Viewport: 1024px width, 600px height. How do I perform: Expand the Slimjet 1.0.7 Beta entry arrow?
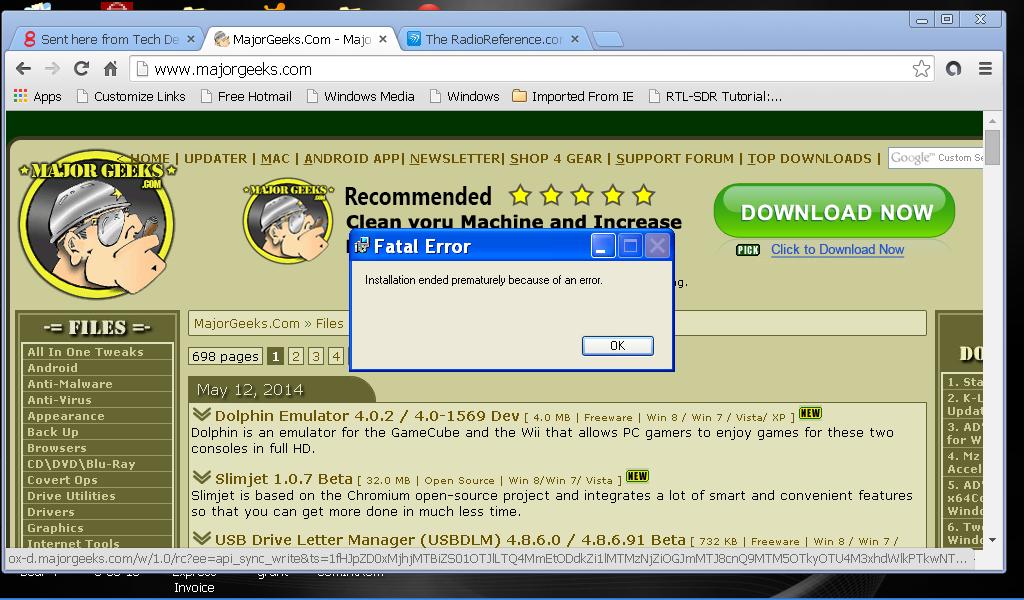tap(202, 478)
